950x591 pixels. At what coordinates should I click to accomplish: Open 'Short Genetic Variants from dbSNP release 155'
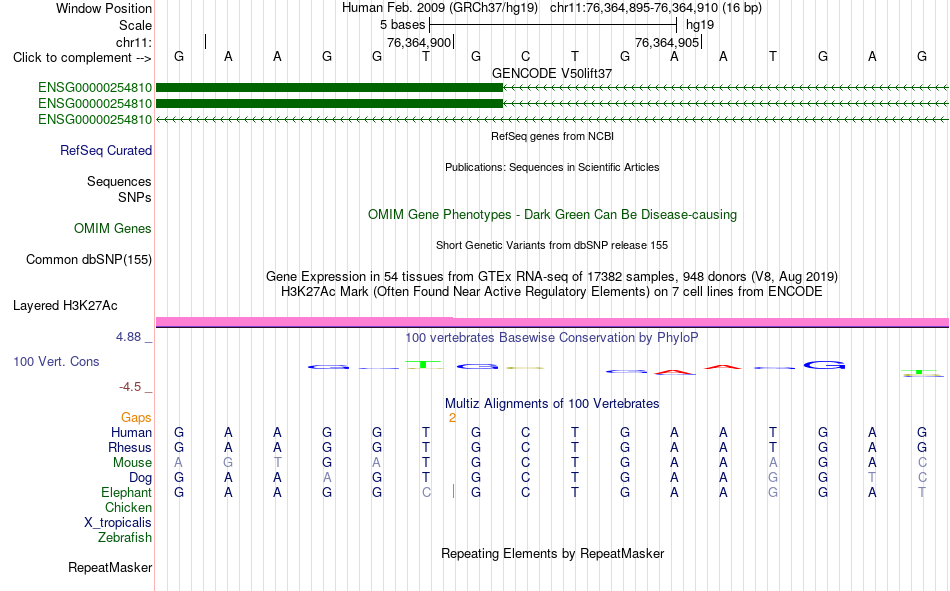pyautogui.click(x=552, y=245)
